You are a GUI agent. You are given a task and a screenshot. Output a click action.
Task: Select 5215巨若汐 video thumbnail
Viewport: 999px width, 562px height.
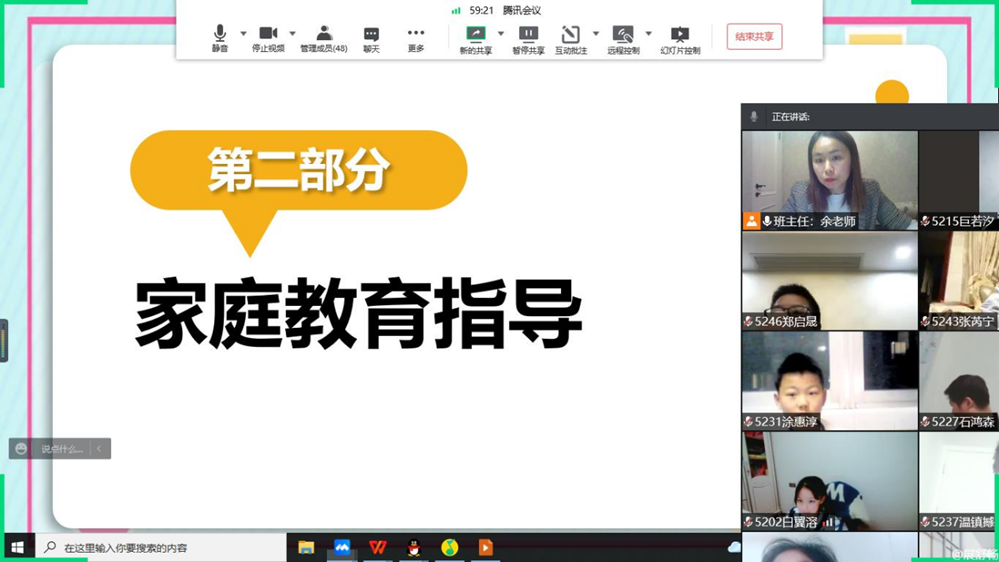(x=959, y=180)
